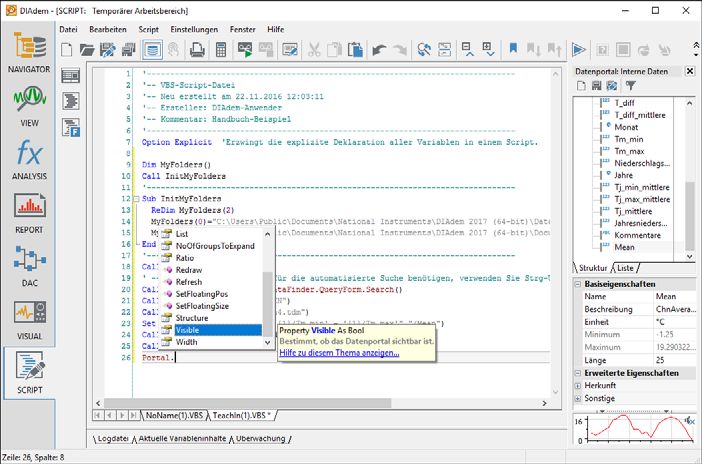
Task: Click 'Hilfe zu diesem Thema anzeigen' link
Action: (x=339, y=353)
